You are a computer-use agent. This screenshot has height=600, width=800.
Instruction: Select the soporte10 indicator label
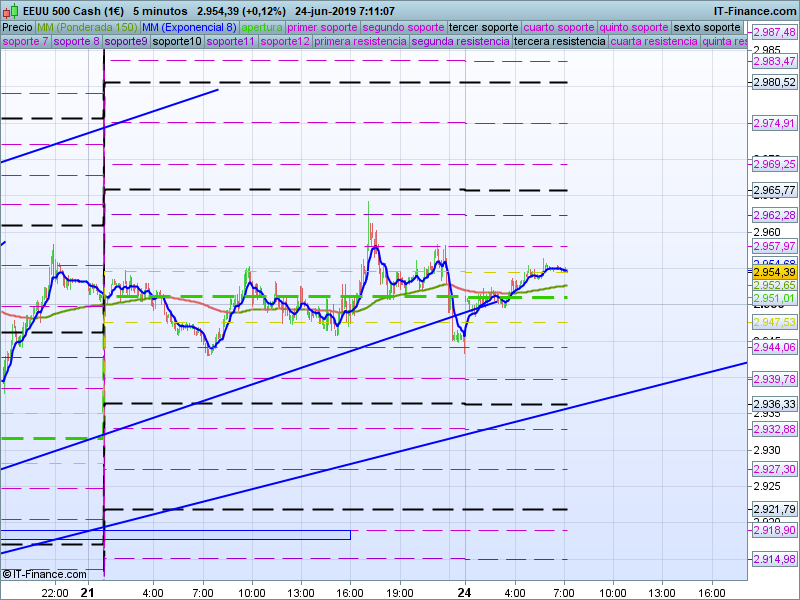tap(177, 42)
